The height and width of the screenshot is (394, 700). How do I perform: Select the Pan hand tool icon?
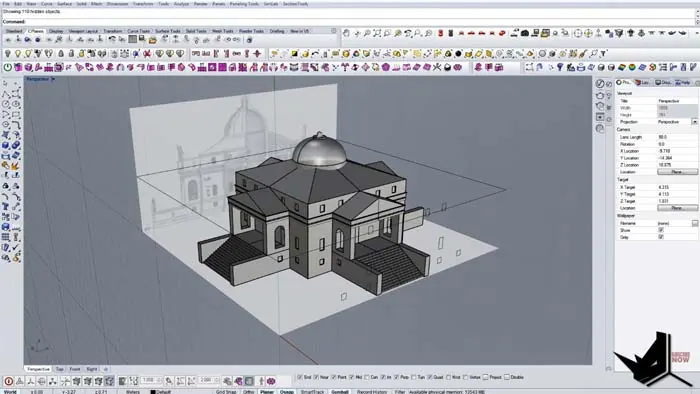click(346, 33)
